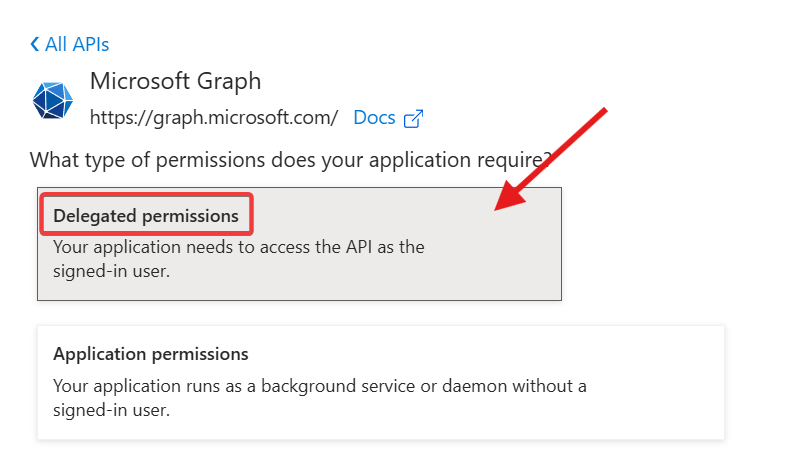
Task: Click the 'What type of permissions' question text
Action: [290, 160]
